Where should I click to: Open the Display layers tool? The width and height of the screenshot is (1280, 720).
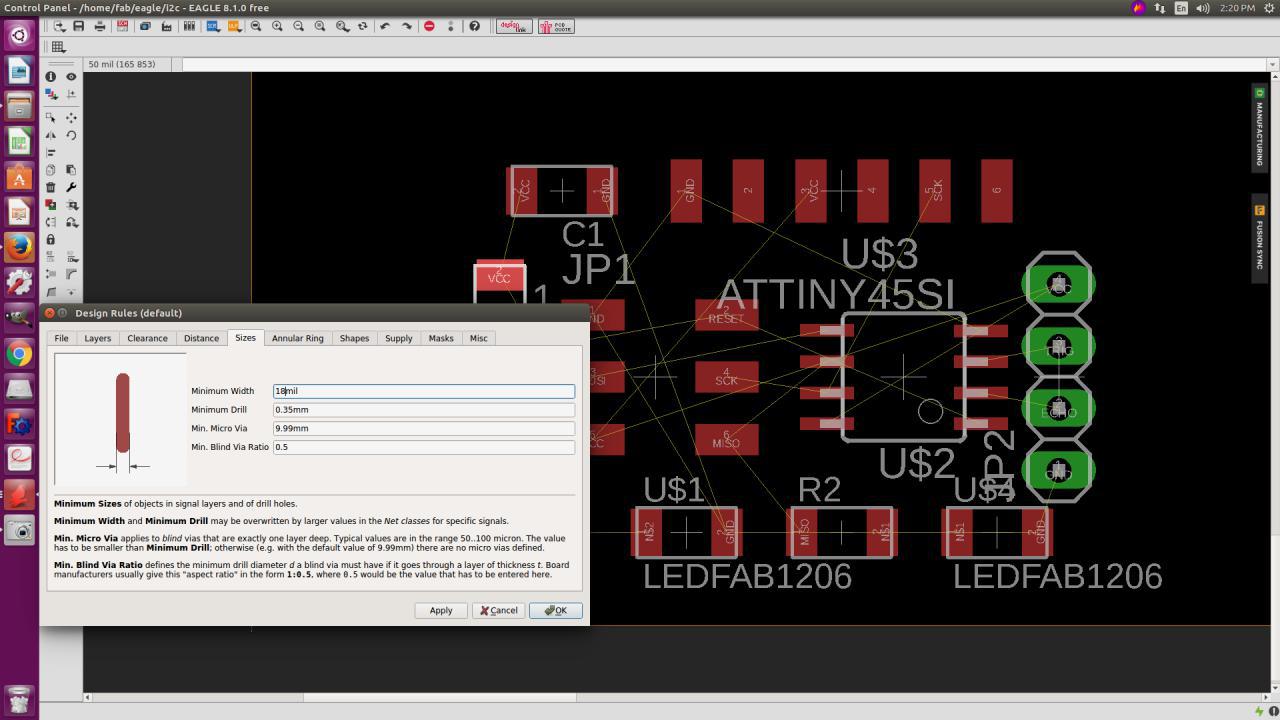click(50, 94)
